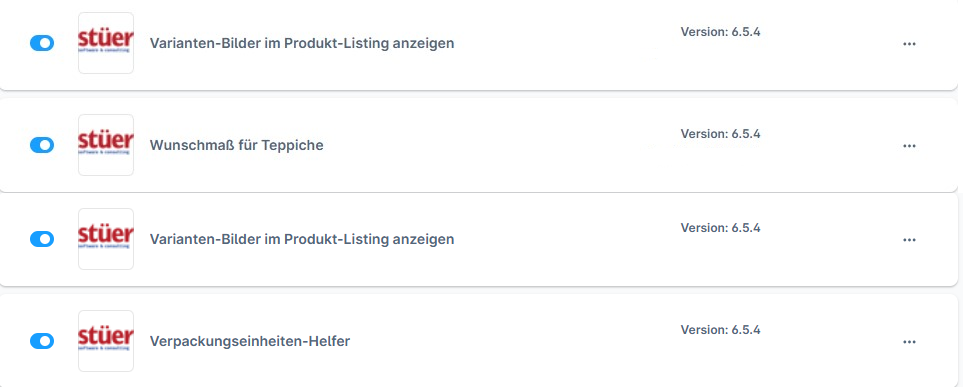Click version 6.5.4 label of Verpackungseinheiten-Helfer
The height and width of the screenshot is (387, 964).
tap(721, 330)
